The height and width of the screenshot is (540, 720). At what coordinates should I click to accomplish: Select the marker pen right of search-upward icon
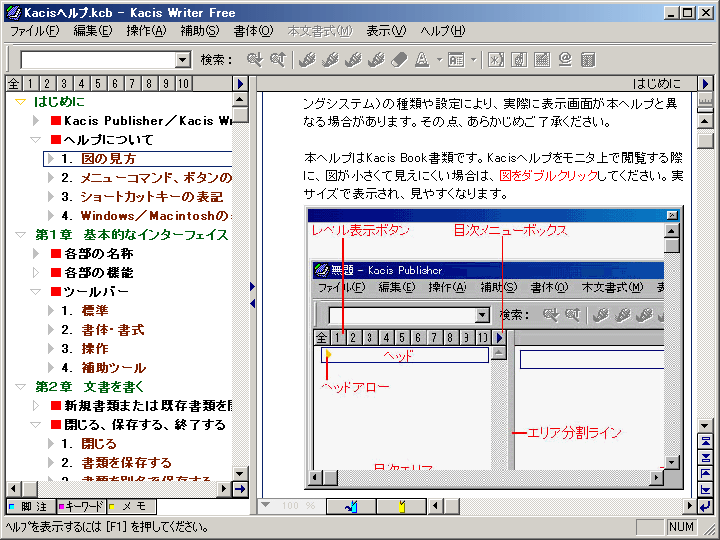tap(307, 60)
